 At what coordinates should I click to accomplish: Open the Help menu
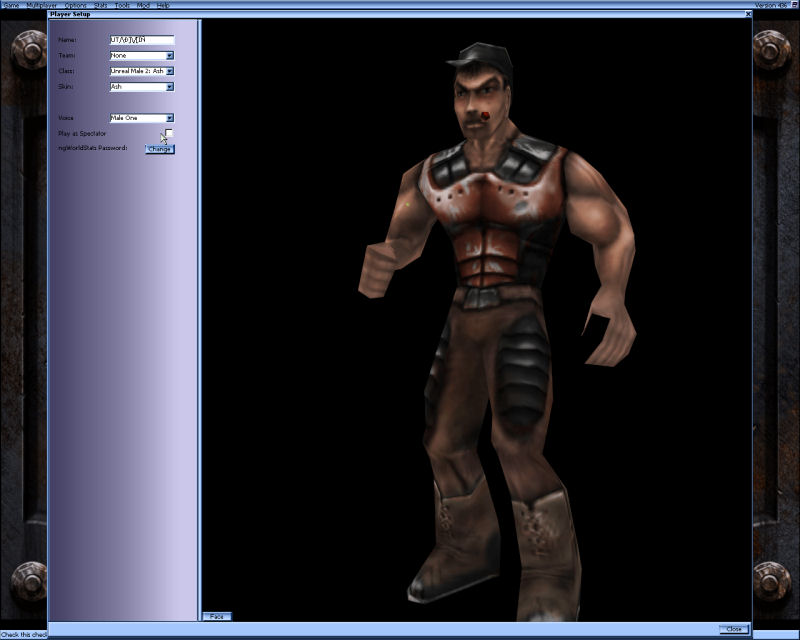pyautogui.click(x=162, y=3)
